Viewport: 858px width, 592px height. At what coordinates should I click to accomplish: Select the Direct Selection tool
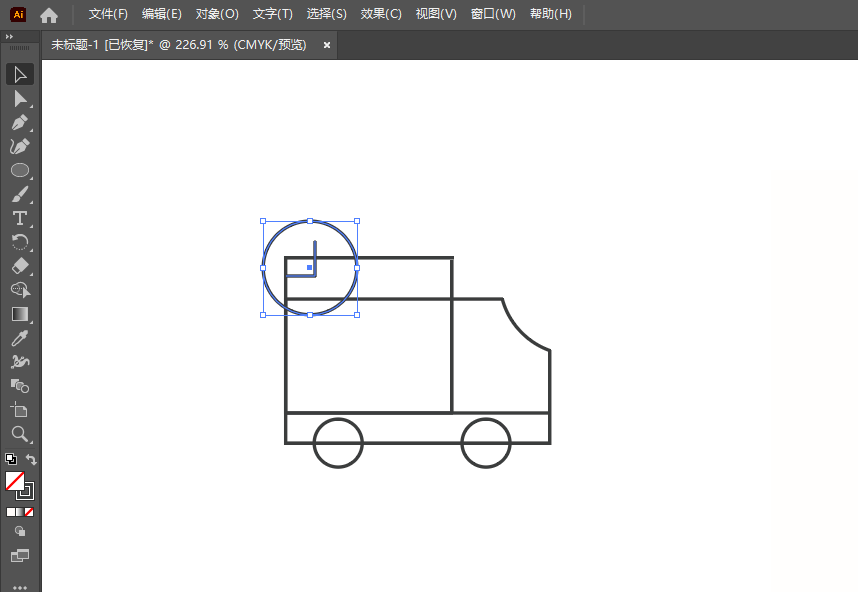[20, 98]
